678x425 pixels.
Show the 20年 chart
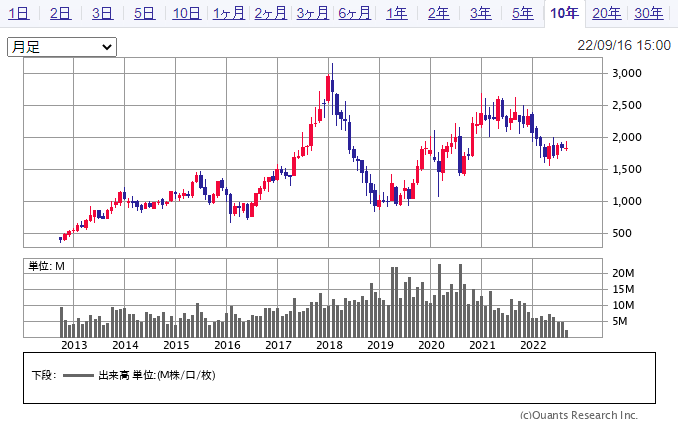pyautogui.click(x=607, y=13)
